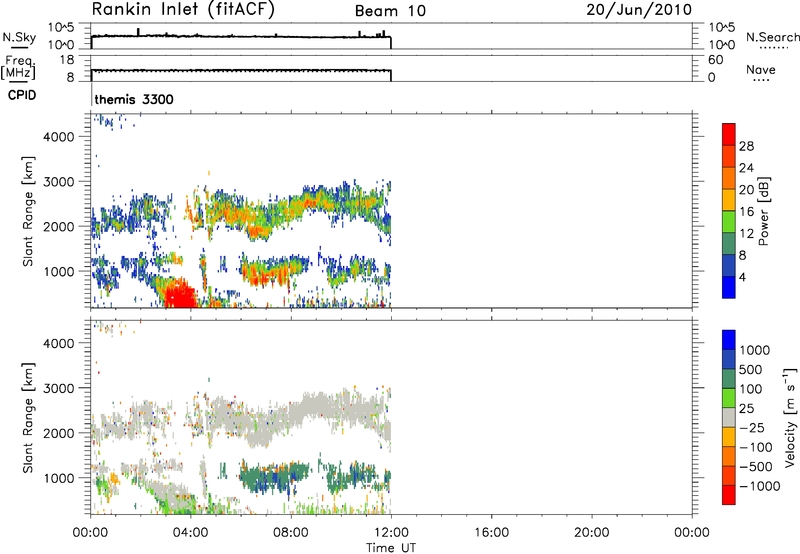The width and height of the screenshot is (800, 554).
Task: Click the "Freq. [MHz]" axis label
Action: 18,68
